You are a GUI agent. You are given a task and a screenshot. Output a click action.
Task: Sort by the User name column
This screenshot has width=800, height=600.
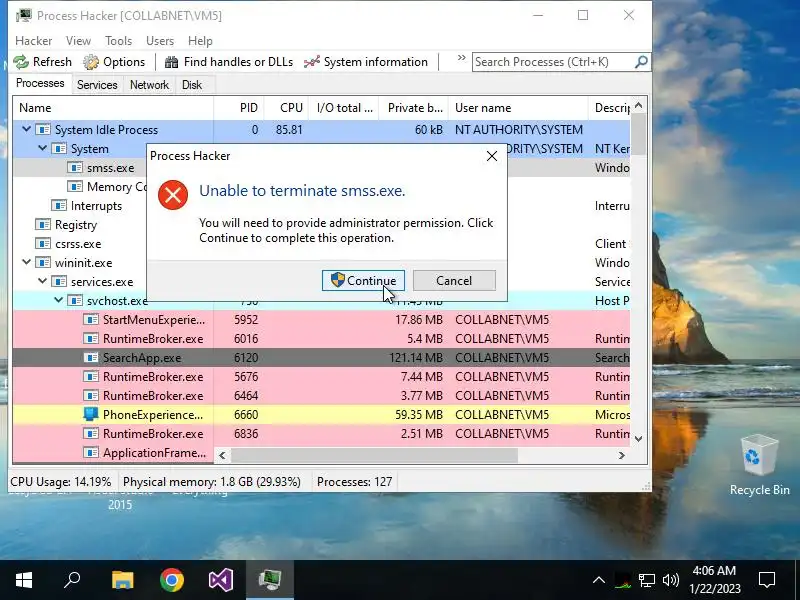coord(518,108)
